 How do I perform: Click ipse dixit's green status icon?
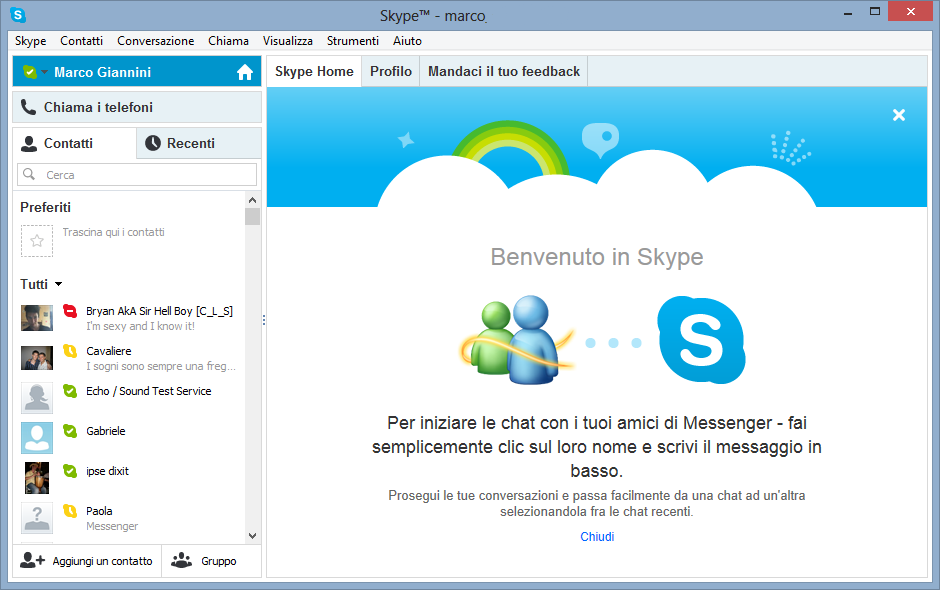coord(70,471)
